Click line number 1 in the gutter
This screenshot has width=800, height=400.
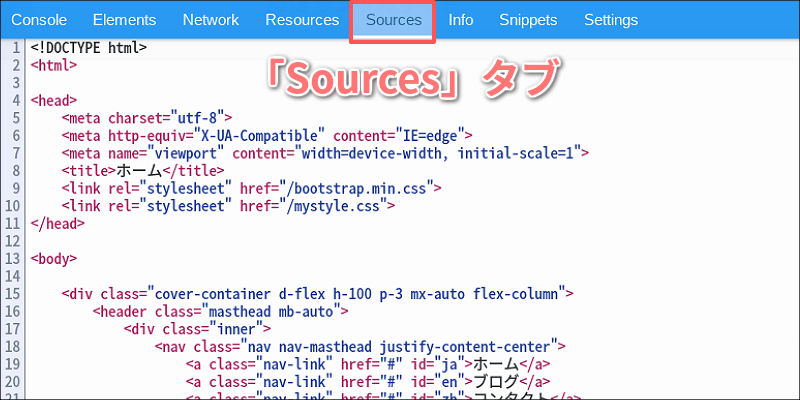click(x=16, y=48)
